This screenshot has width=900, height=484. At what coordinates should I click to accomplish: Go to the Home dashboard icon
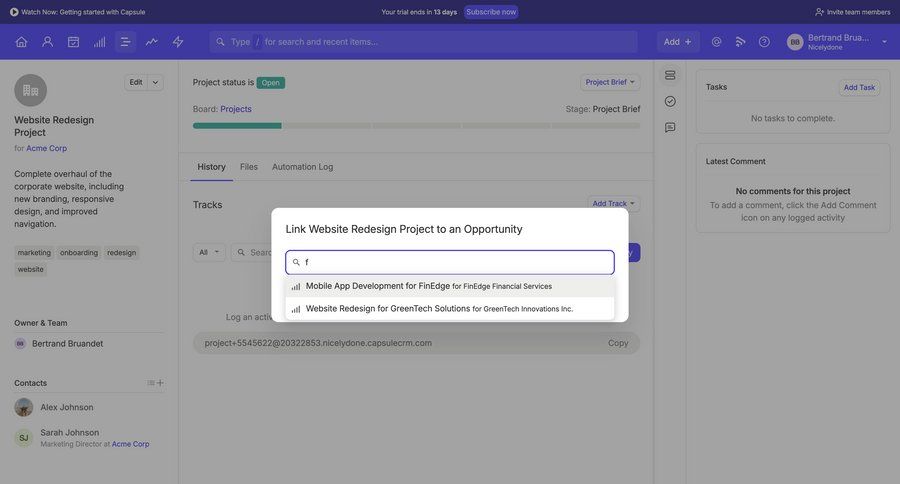point(21,42)
